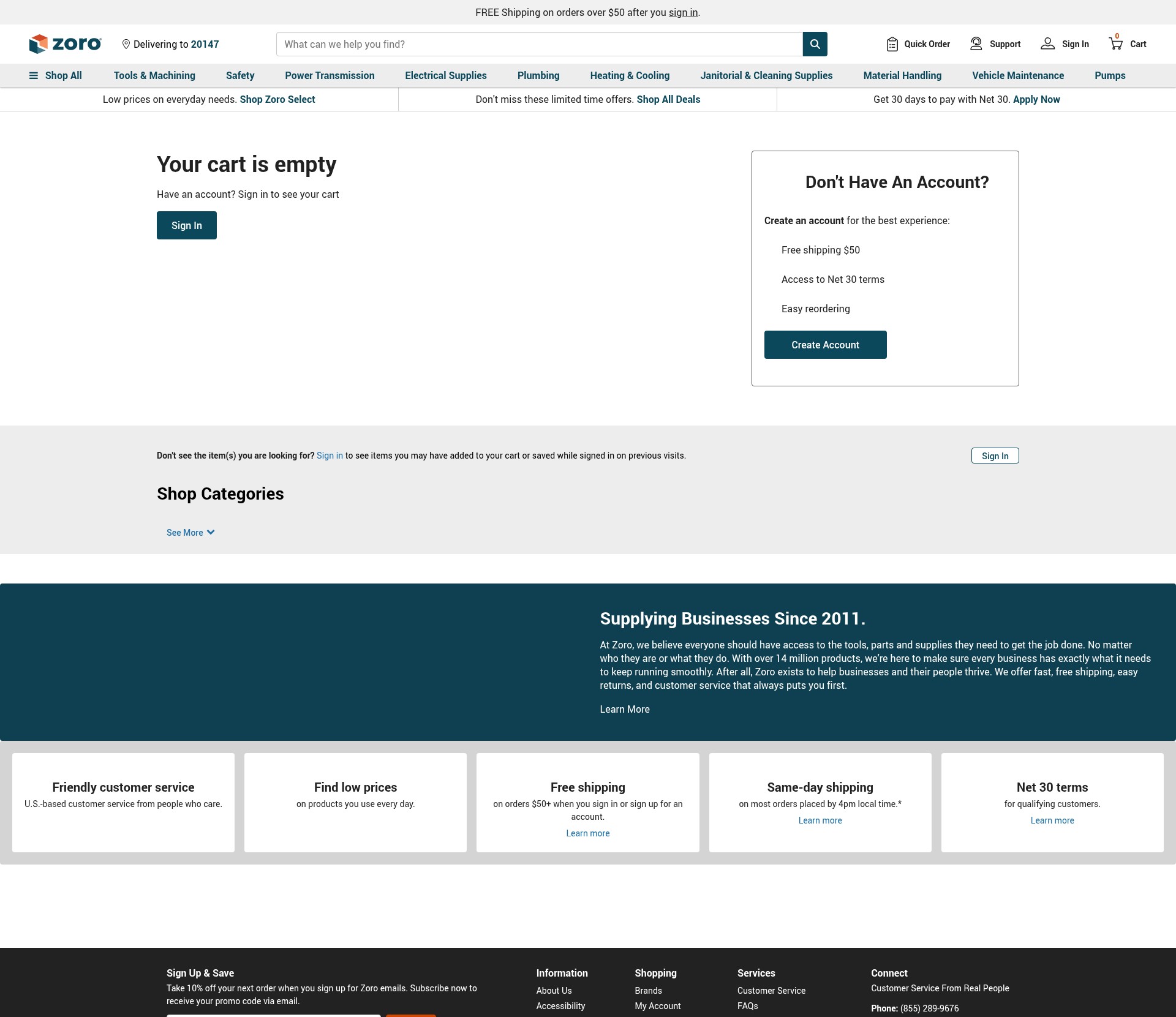Open the Shop All hamburger menu
The width and height of the screenshot is (1176, 1017).
point(56,75)
